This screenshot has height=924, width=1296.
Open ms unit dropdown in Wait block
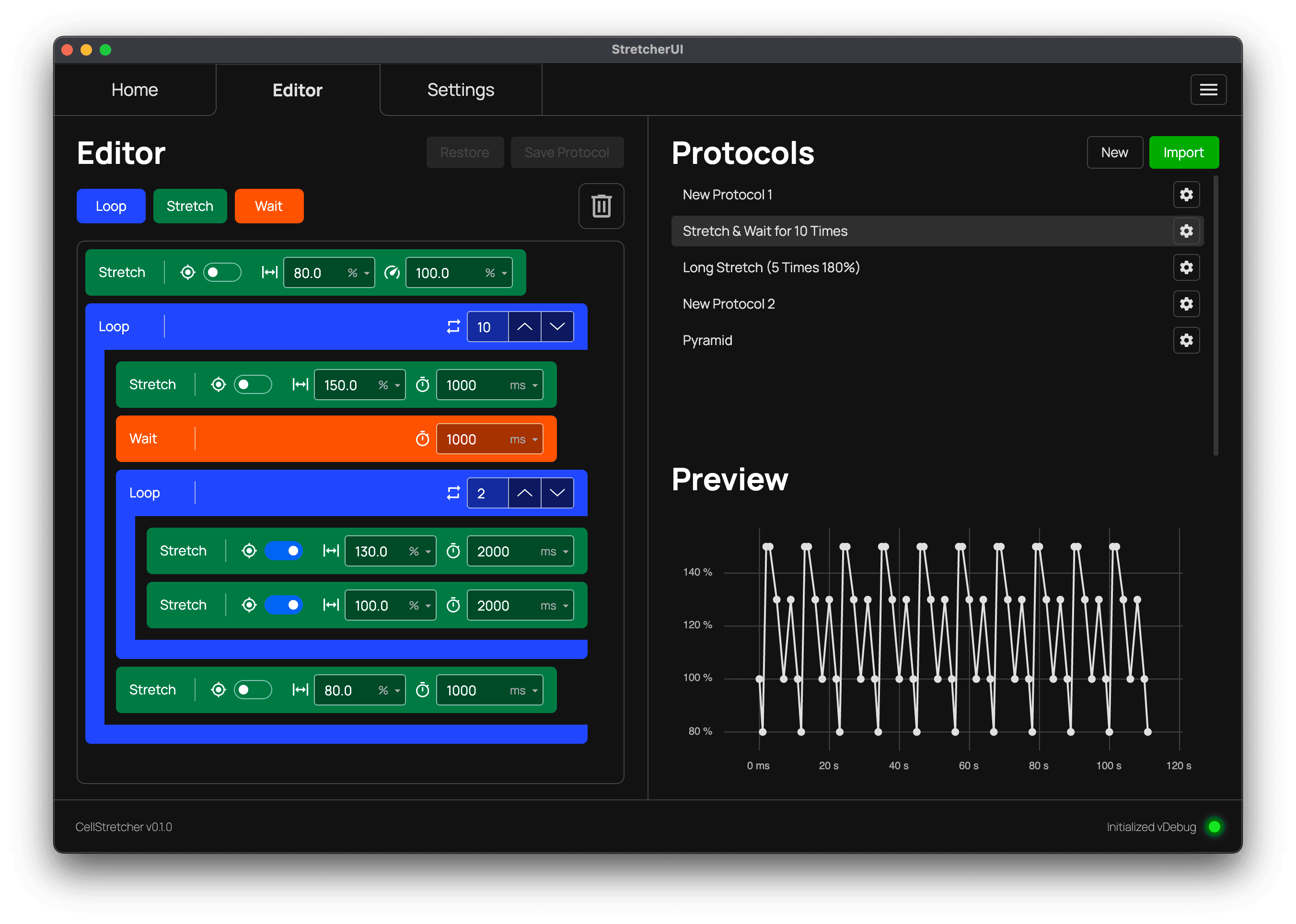click(x=524, y=439)
